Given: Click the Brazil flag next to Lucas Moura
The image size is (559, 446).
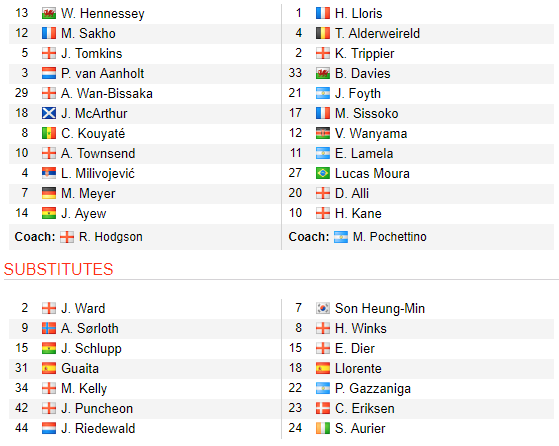Looking at the screenshot, I should click(x=323, y=173).
